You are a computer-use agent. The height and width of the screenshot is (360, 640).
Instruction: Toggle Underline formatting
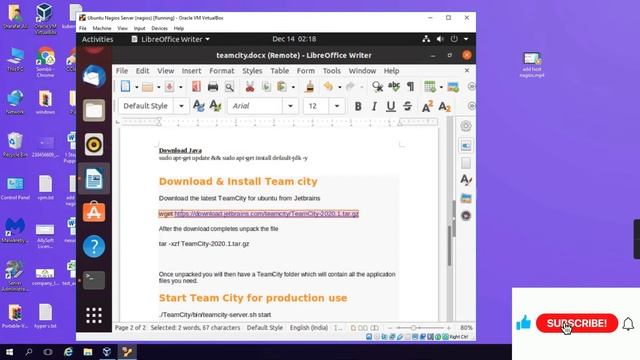coord(391,106)
